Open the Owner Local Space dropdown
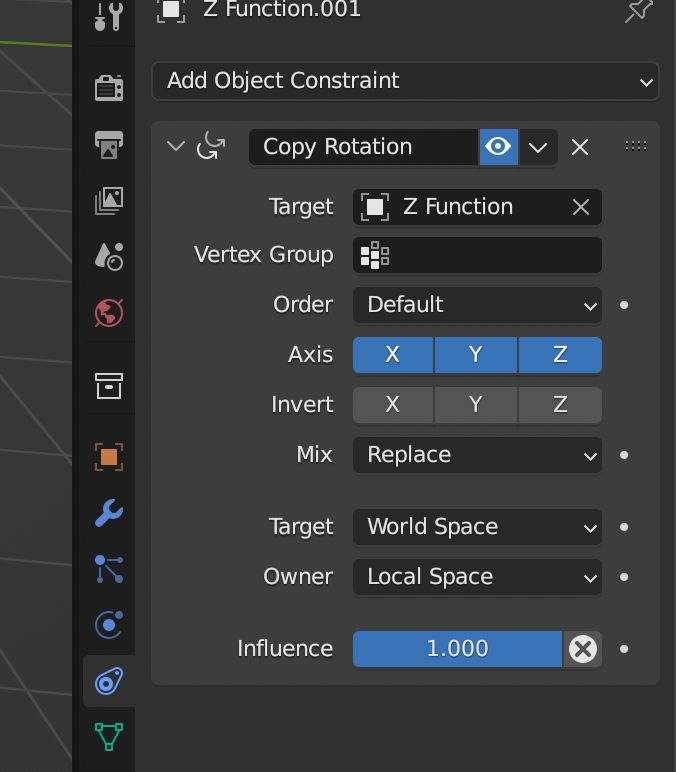This screenshot has width=676, height=772. coord(477,577)
